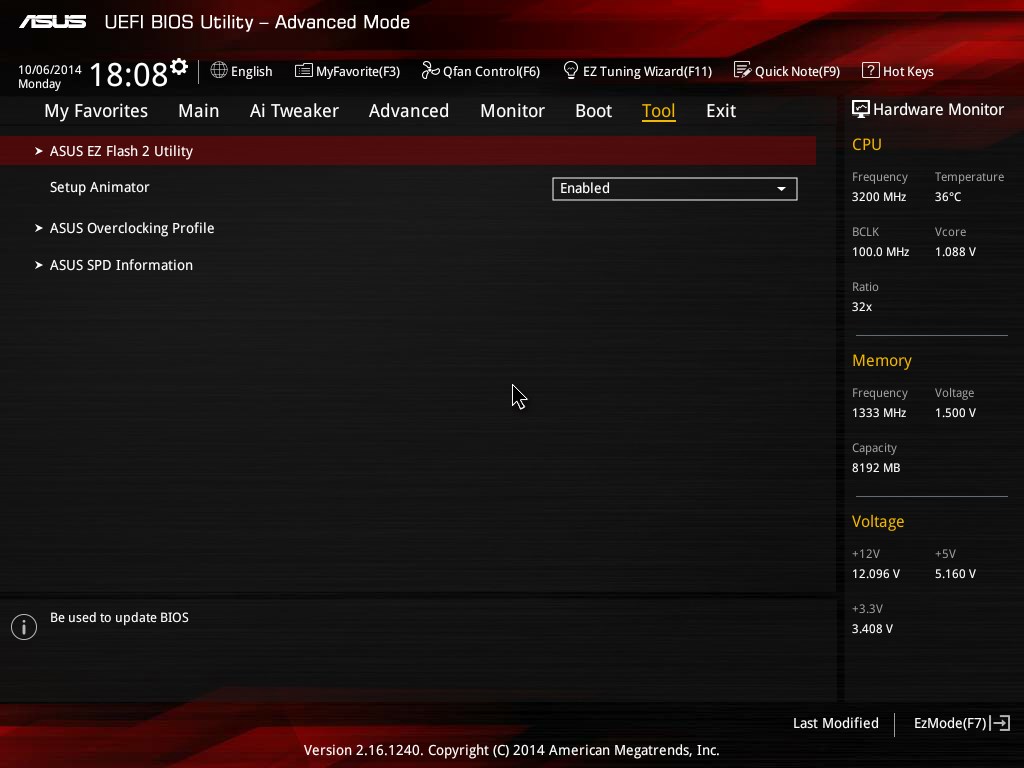View Last Modified settings
Viewport: 1024px width, 768px height.
tap(835, 723)
